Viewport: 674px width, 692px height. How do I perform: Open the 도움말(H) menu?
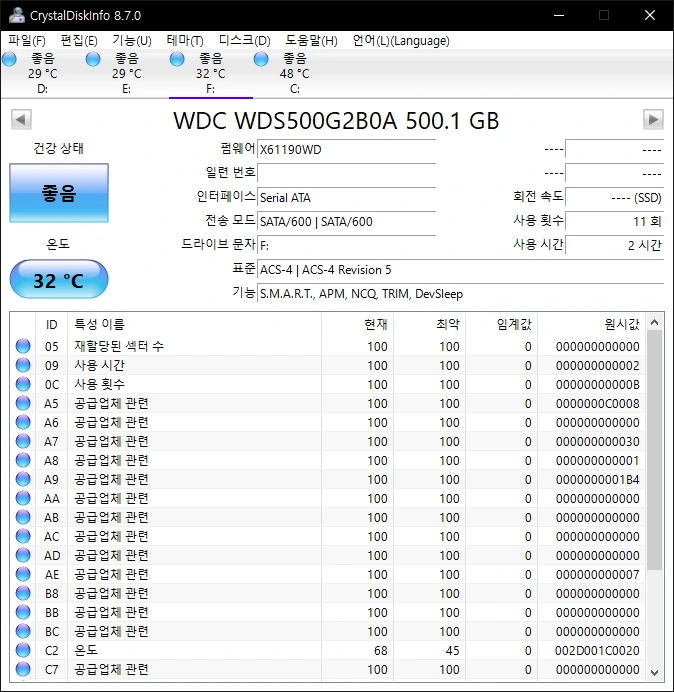tap(311, 41)
